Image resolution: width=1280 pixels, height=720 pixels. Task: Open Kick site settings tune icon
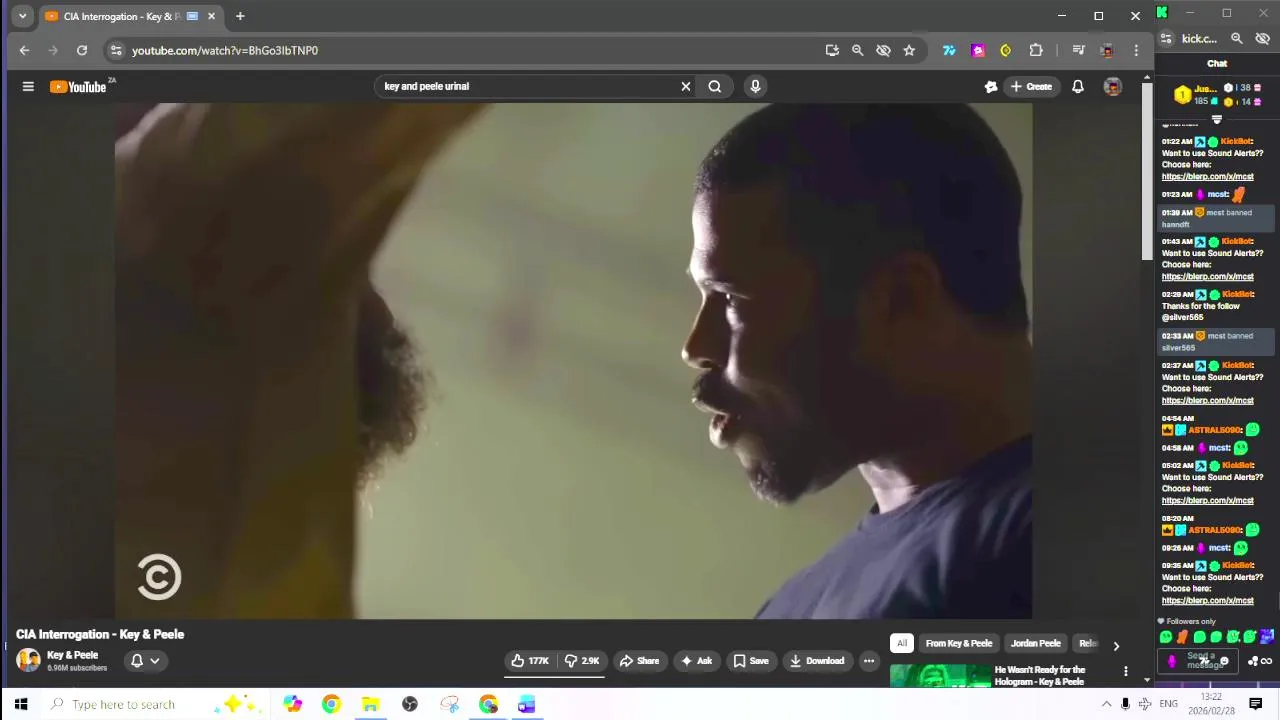(x=1166, y=39)
